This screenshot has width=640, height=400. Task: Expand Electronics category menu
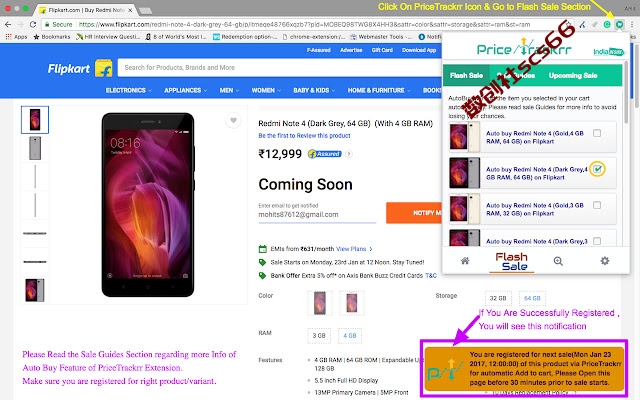coord(129,90)
